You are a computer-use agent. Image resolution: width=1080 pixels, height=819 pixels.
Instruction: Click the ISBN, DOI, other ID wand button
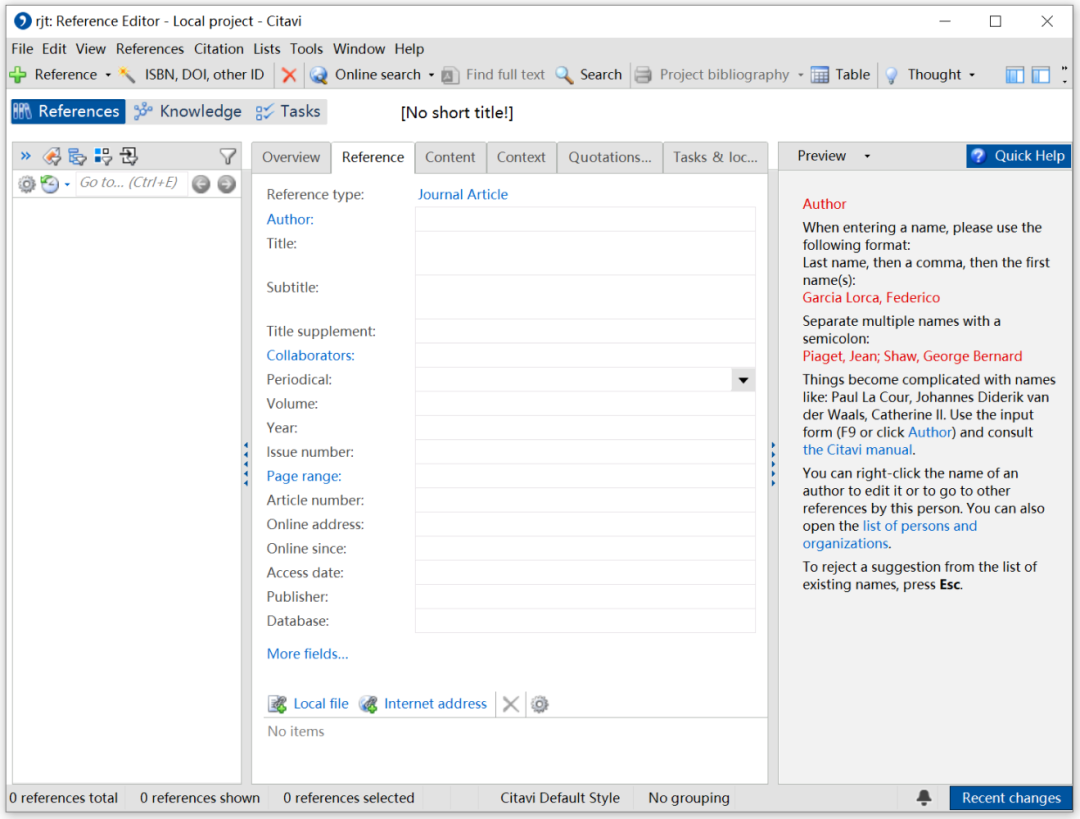coord(192,74)
